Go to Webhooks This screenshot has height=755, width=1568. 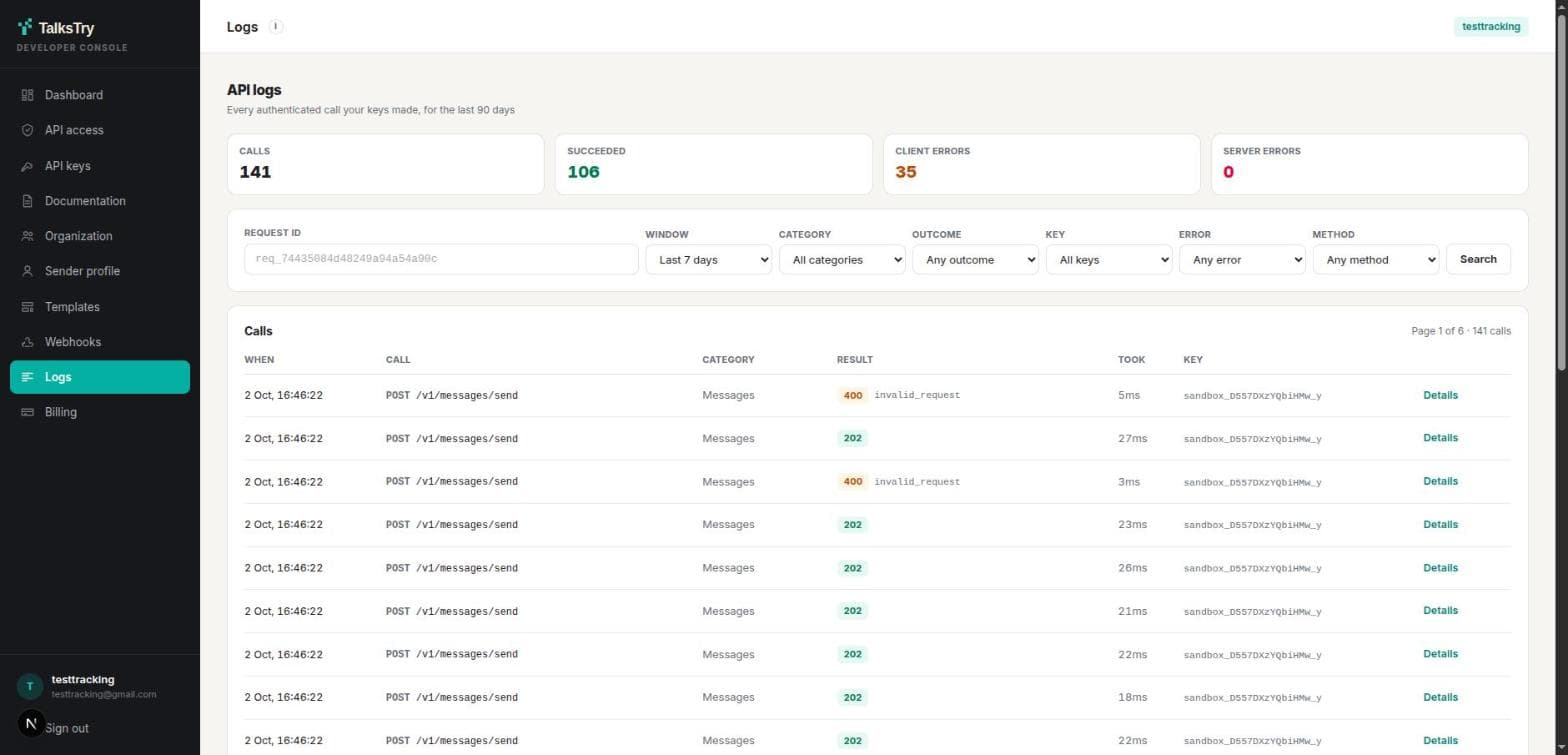[x=100, y=342]
